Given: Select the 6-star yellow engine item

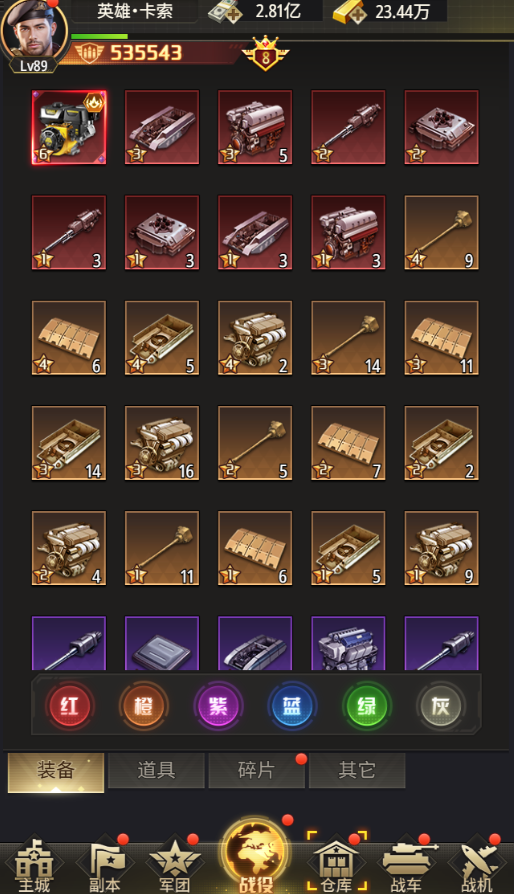Looking at the screenshot, I should coord(69,127).
